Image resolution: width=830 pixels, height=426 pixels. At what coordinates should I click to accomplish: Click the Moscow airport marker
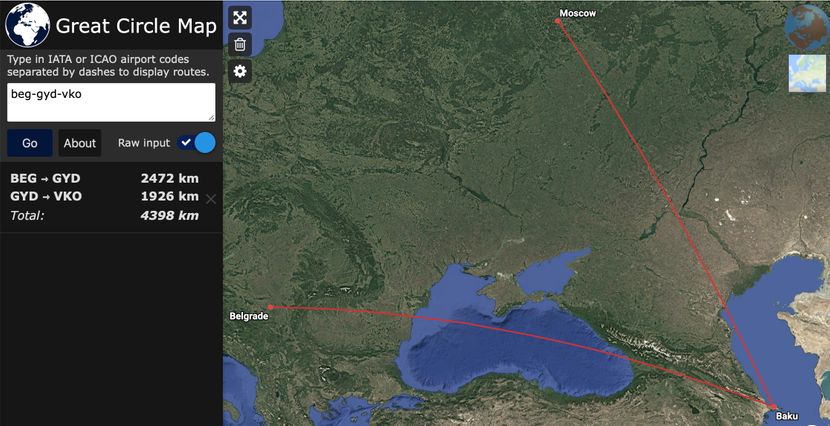coord(557,21)
